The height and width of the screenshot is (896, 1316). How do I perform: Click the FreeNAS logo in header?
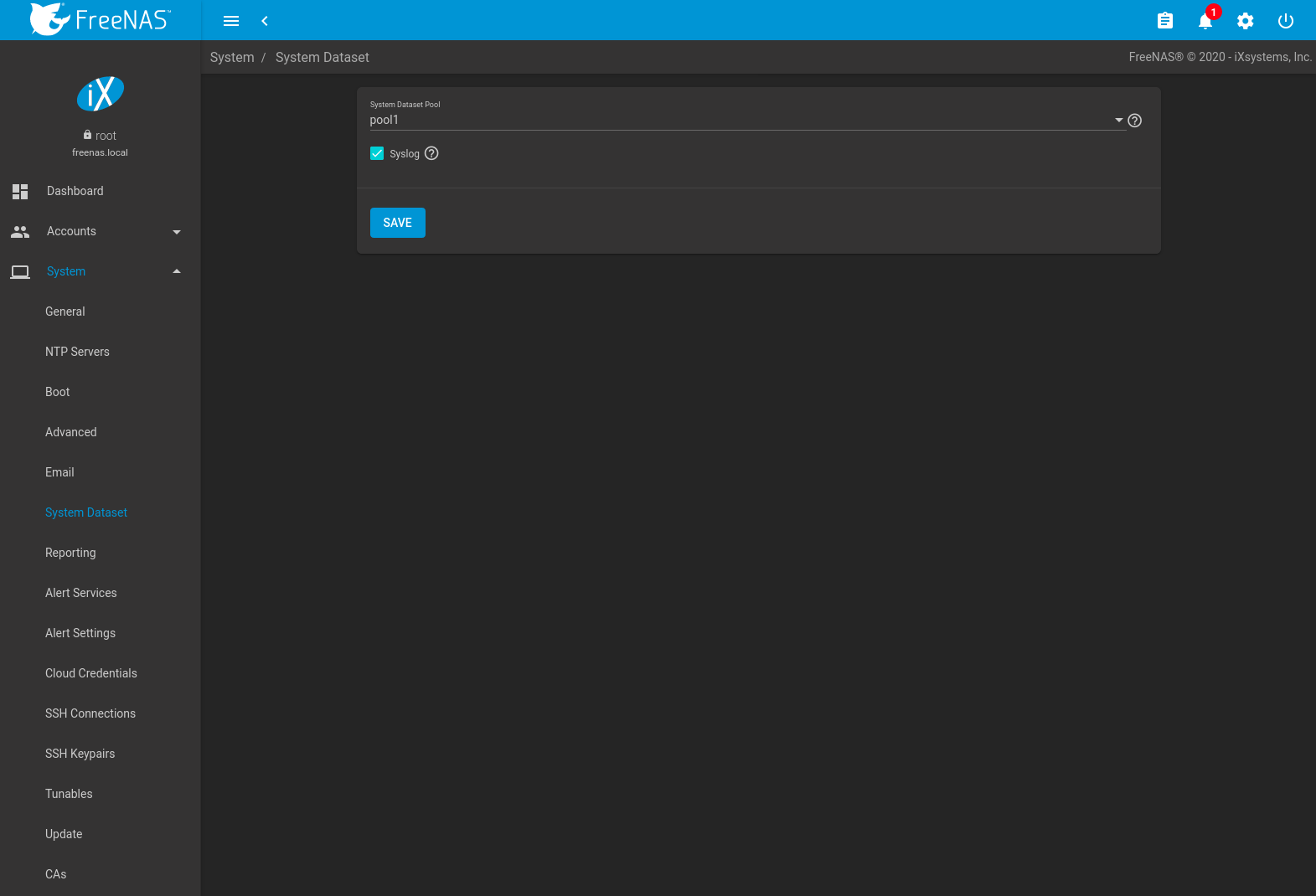click(100, 19)
